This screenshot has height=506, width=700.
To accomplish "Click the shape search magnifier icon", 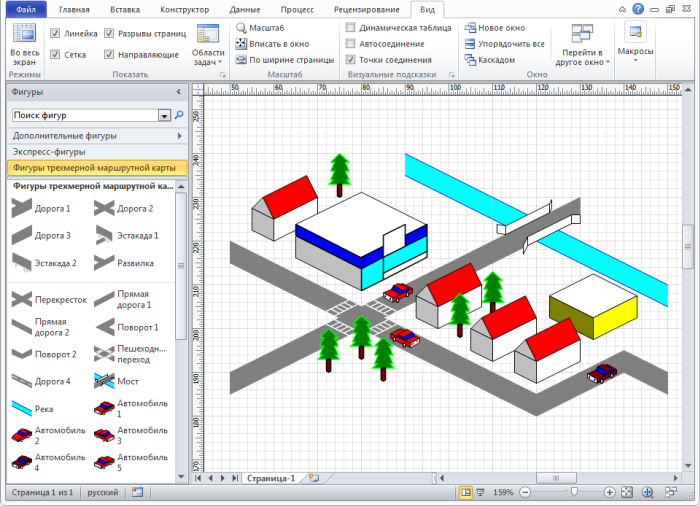I will click(x=179, y=115).
